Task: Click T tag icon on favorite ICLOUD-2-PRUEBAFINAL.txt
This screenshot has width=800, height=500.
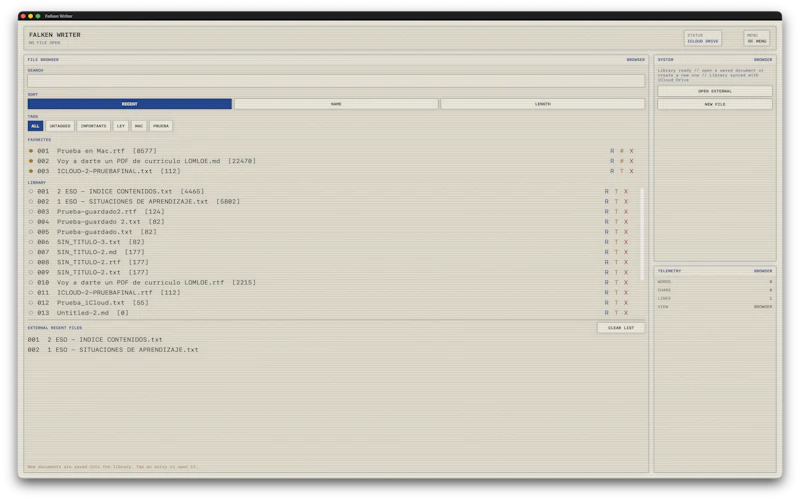Action: coord(621,171)
